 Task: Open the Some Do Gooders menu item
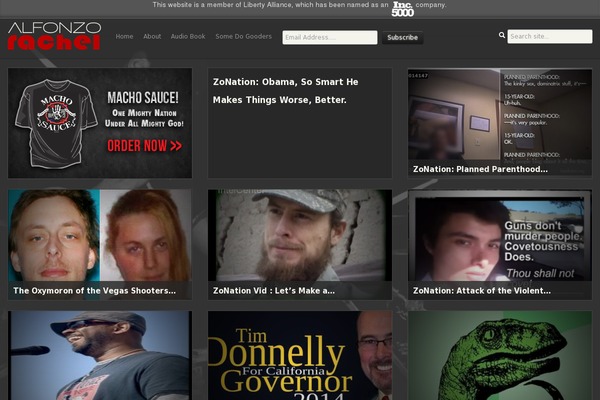pos(243,36)
